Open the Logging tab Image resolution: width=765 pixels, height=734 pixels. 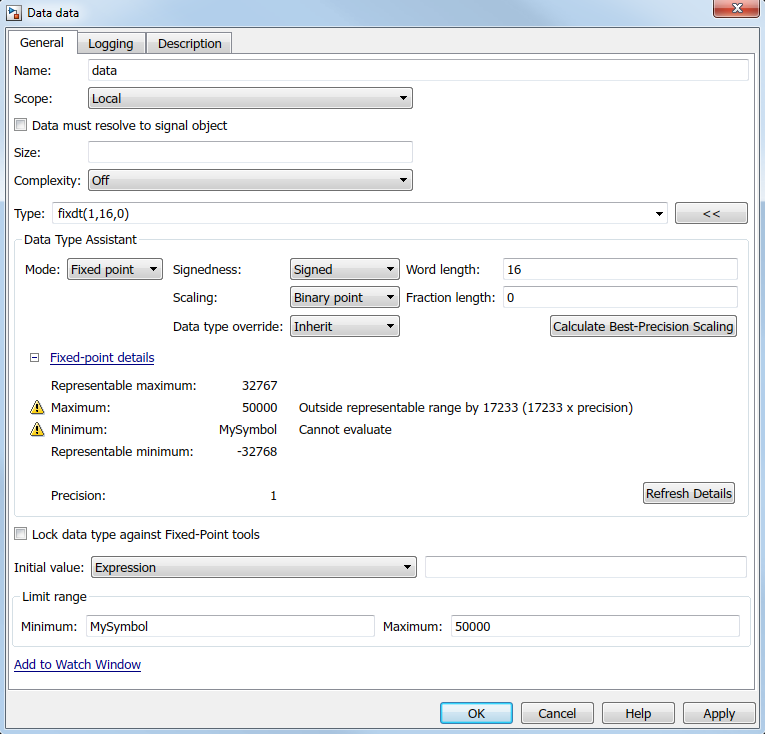click(x=111, y=43)
